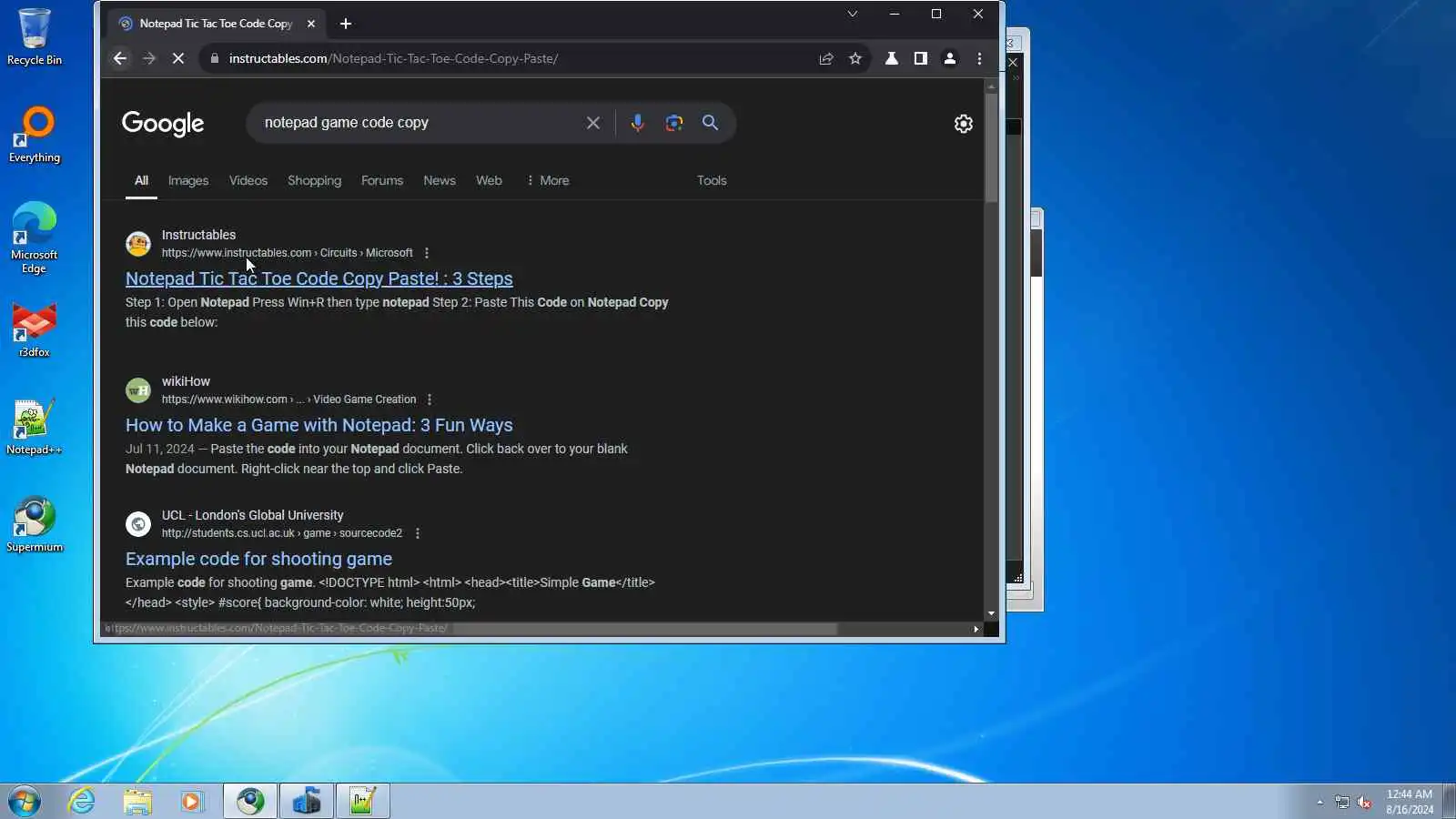
Task: Clear the Google search box text
Action: (x=593, y=123)
